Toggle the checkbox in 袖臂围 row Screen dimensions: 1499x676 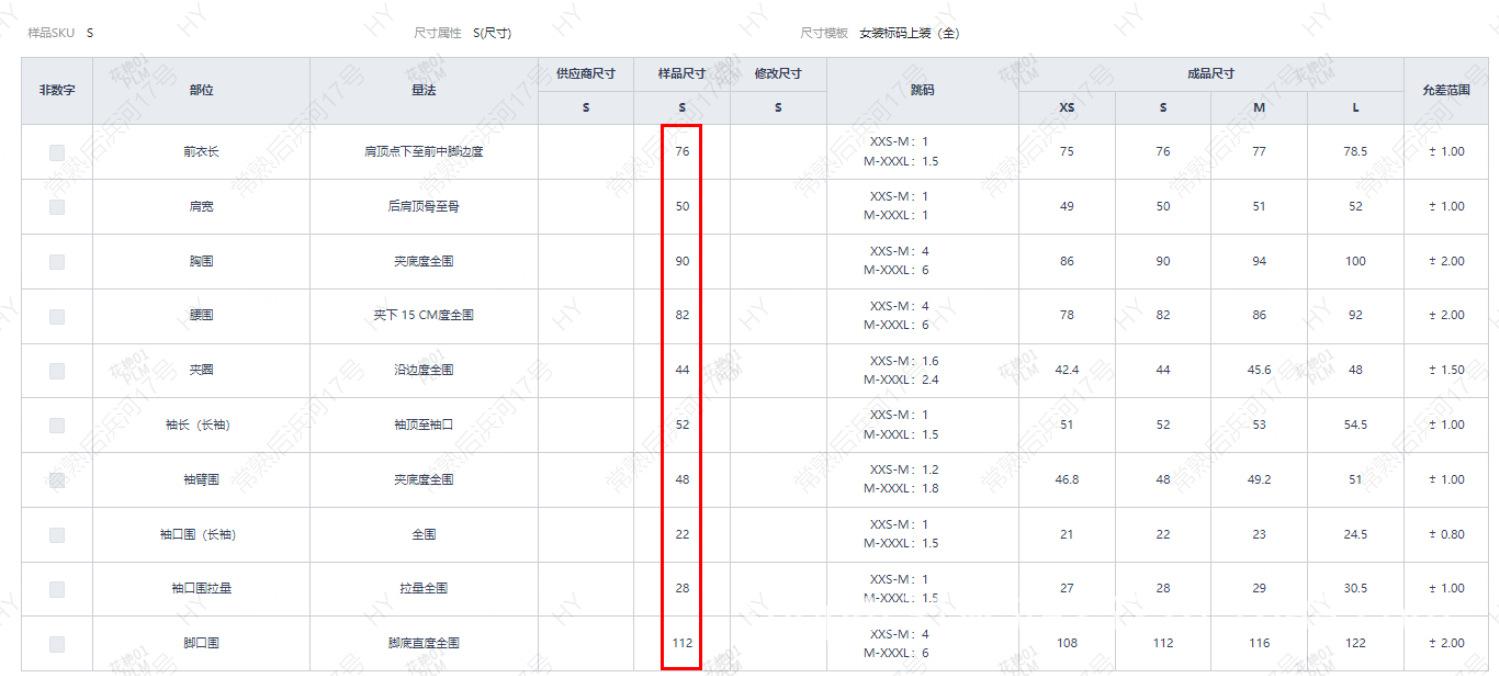57,479
